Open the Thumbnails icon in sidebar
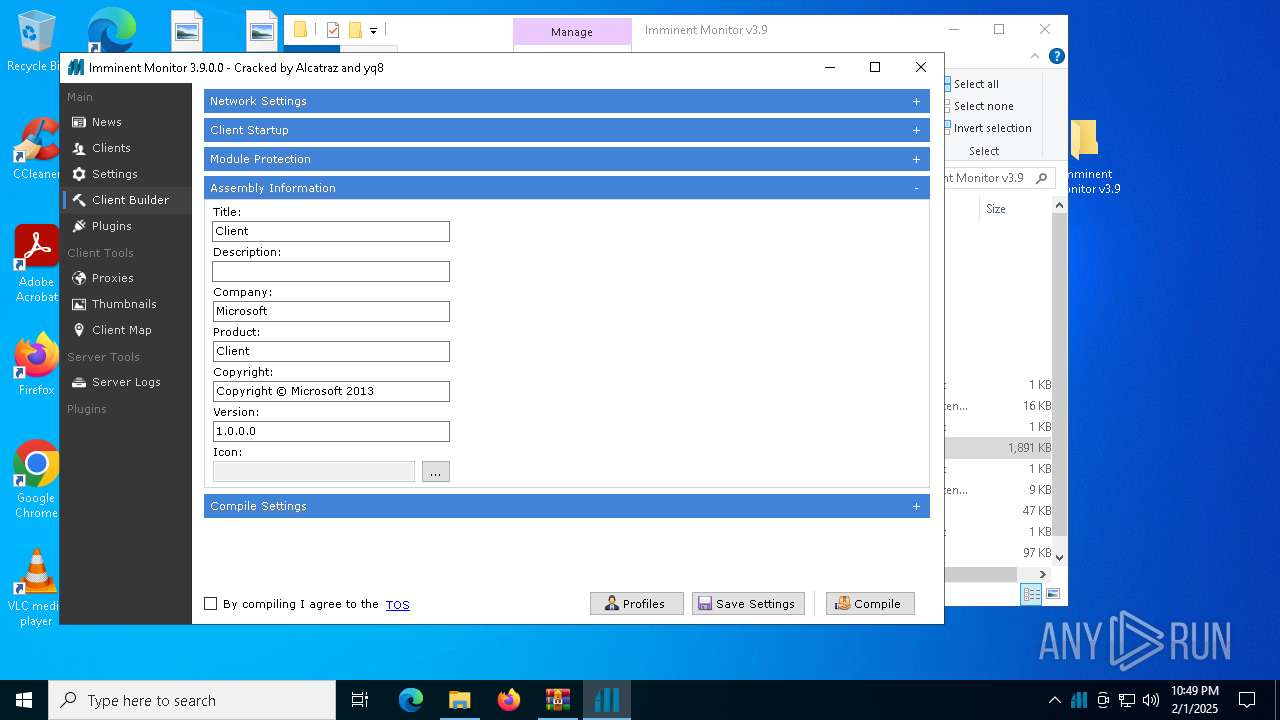The image size is (1280, 720). point(79,304)
